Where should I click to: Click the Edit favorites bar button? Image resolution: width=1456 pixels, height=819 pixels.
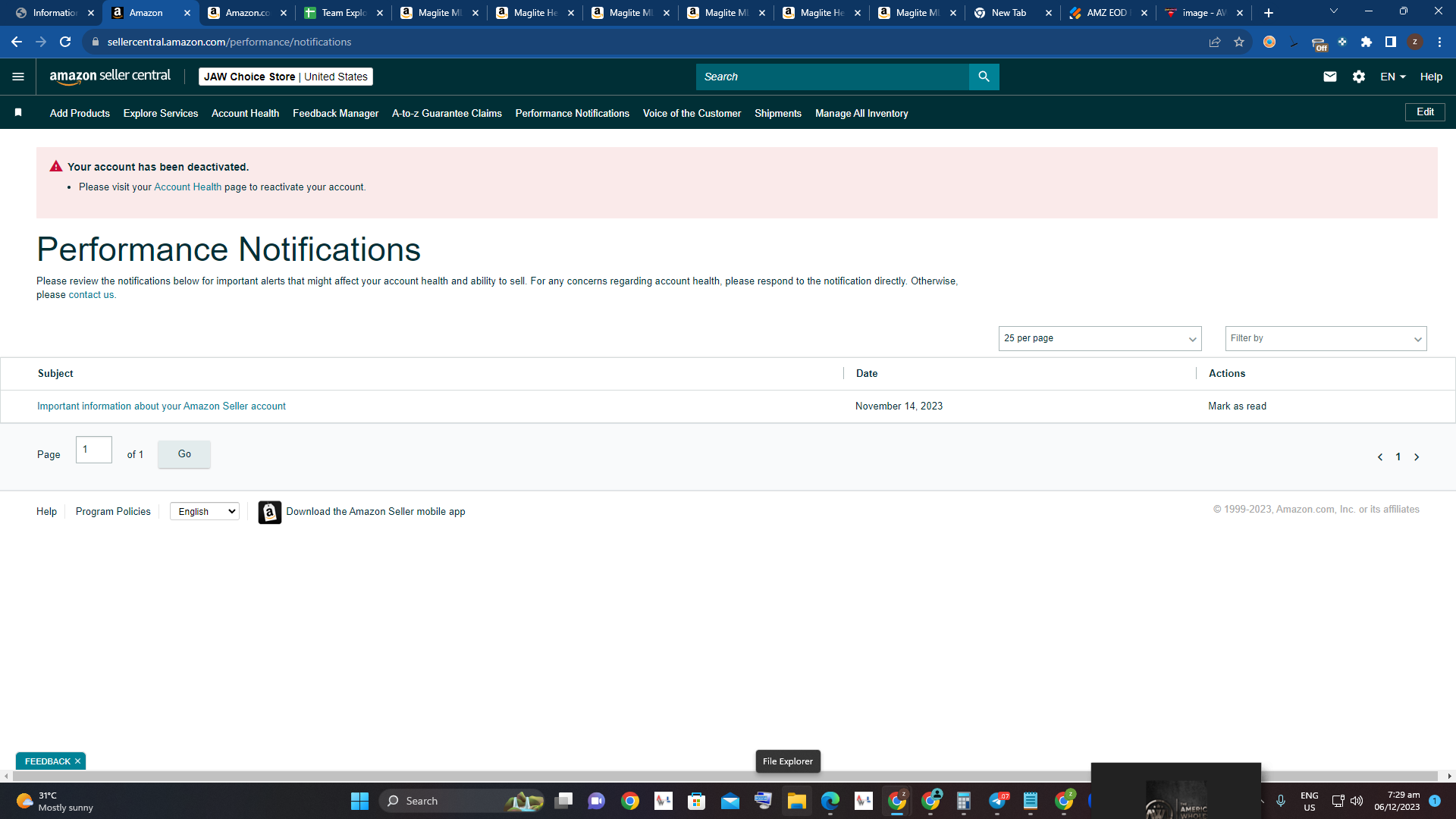(1425, 112)
